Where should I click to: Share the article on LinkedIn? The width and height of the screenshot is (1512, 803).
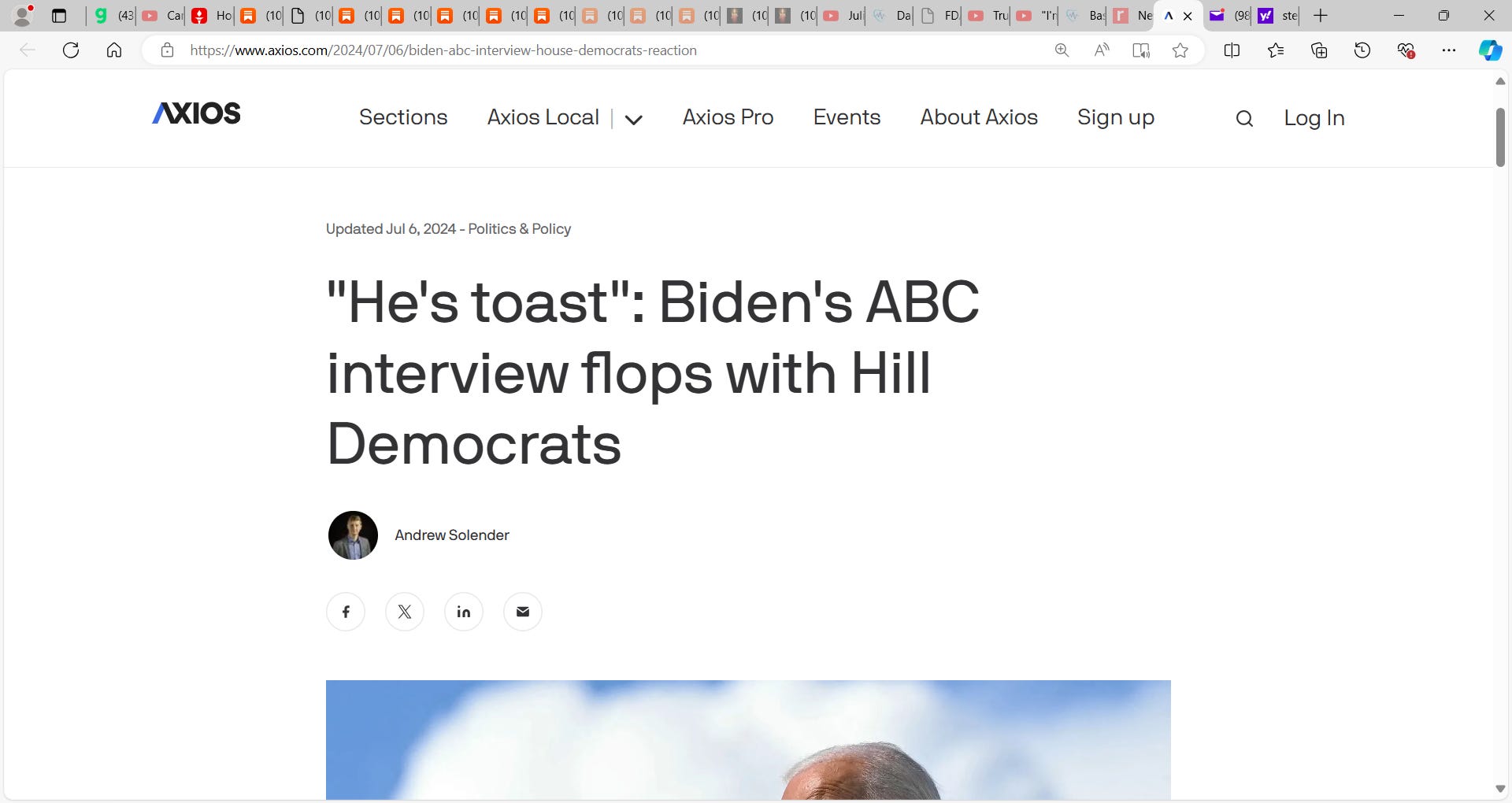click(x=464, y=612)
